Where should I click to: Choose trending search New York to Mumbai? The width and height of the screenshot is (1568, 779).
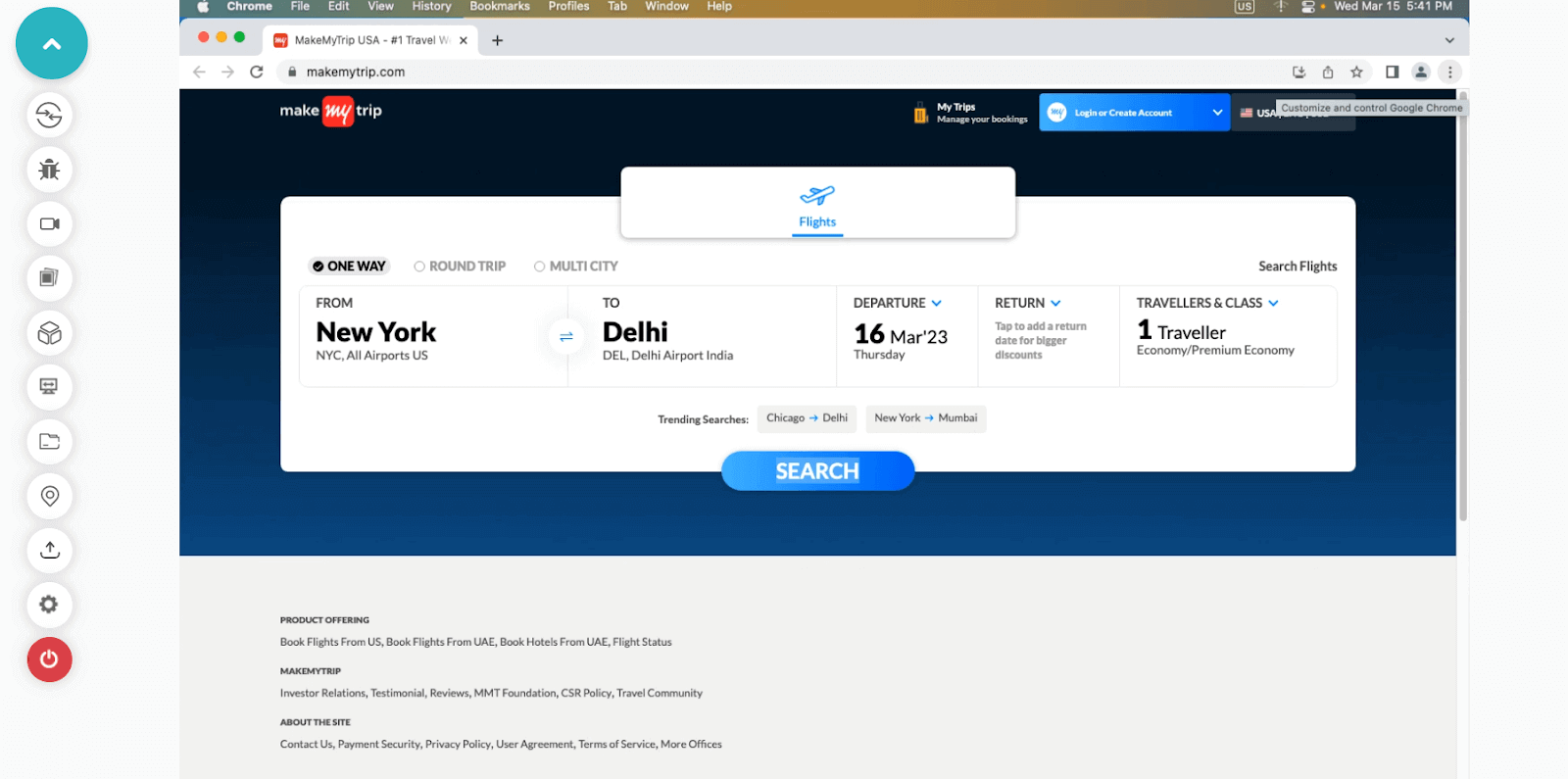(926, 418)
